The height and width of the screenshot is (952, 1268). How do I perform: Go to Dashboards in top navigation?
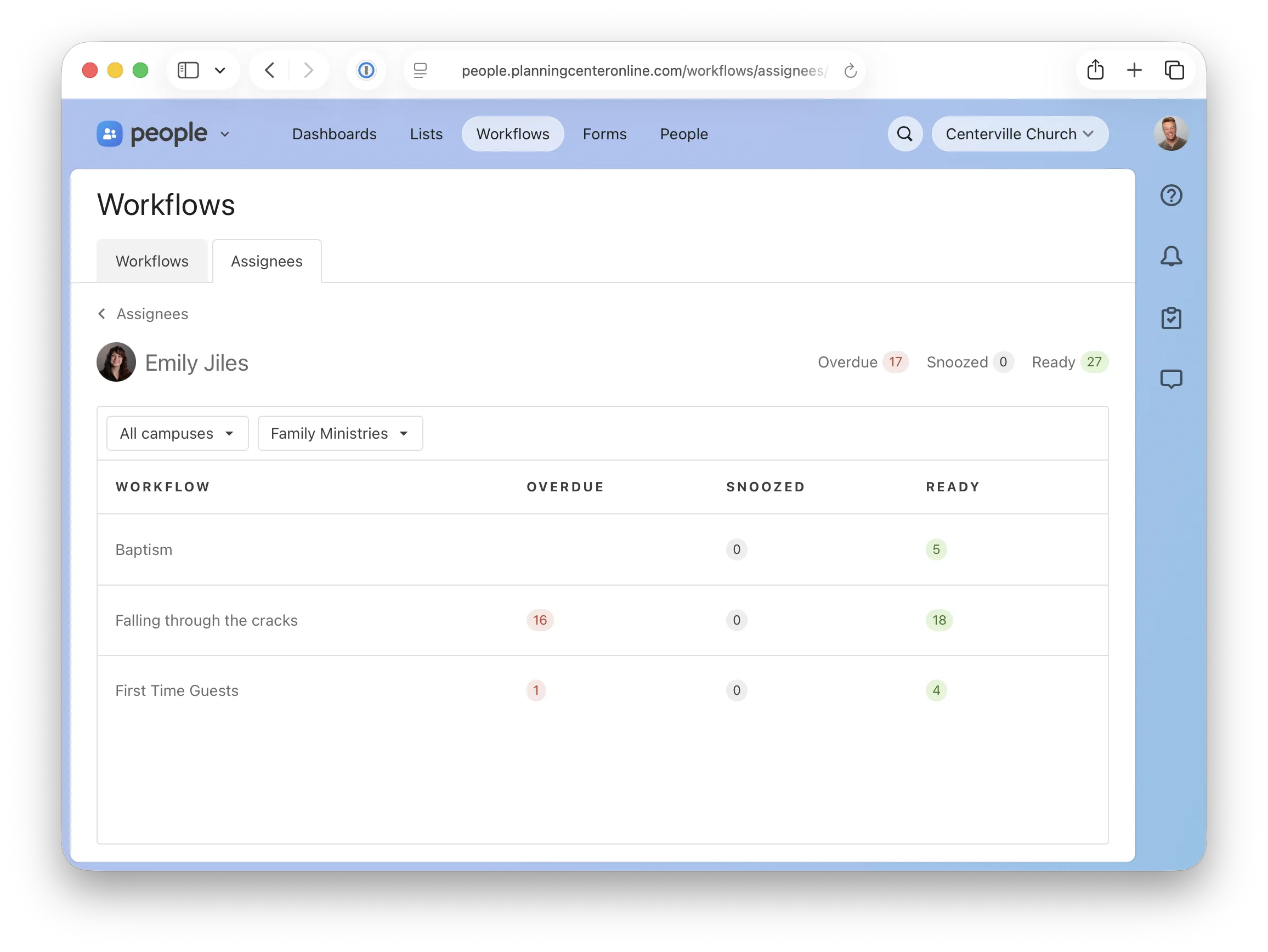[334, 134]
